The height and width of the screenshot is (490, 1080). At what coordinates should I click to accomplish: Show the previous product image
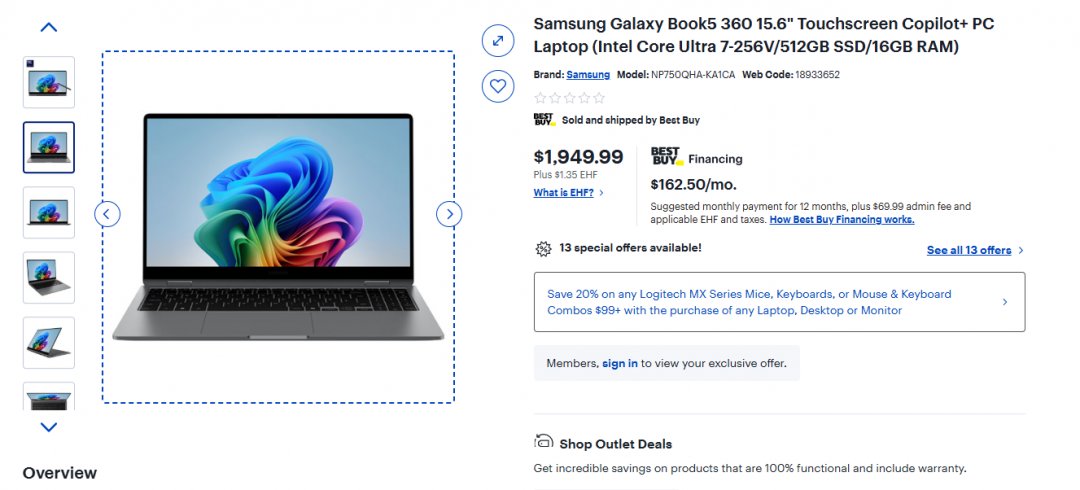pyautogui.click(x=108, y=213)
